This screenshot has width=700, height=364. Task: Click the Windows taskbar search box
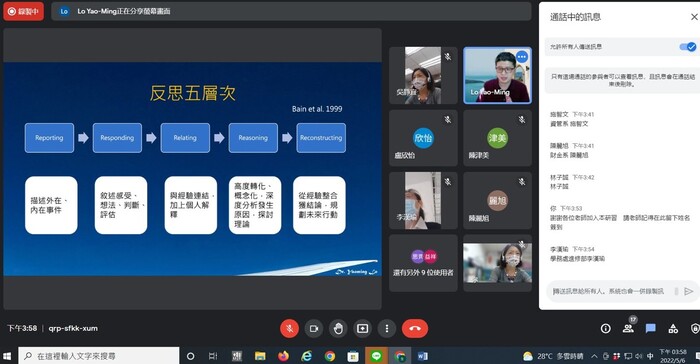pyautogui.click(x=99, y=356)
